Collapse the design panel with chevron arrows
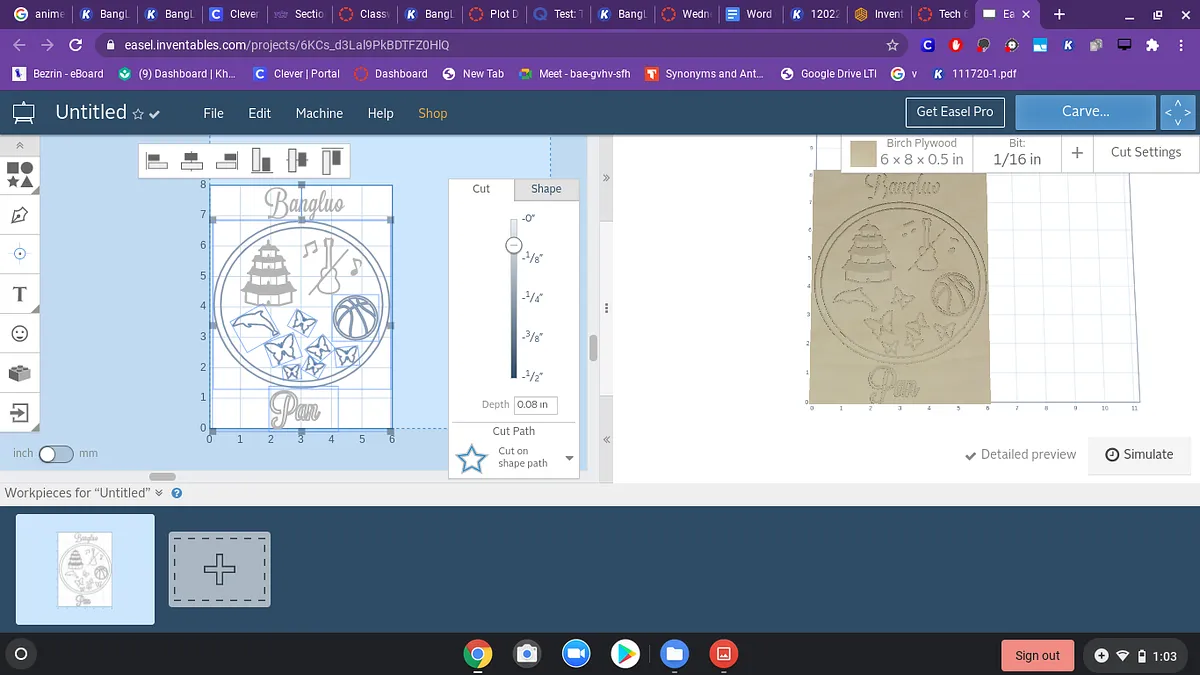This screenshot has height=675, width=1200. pyautogui.click(x=605, y=177)
